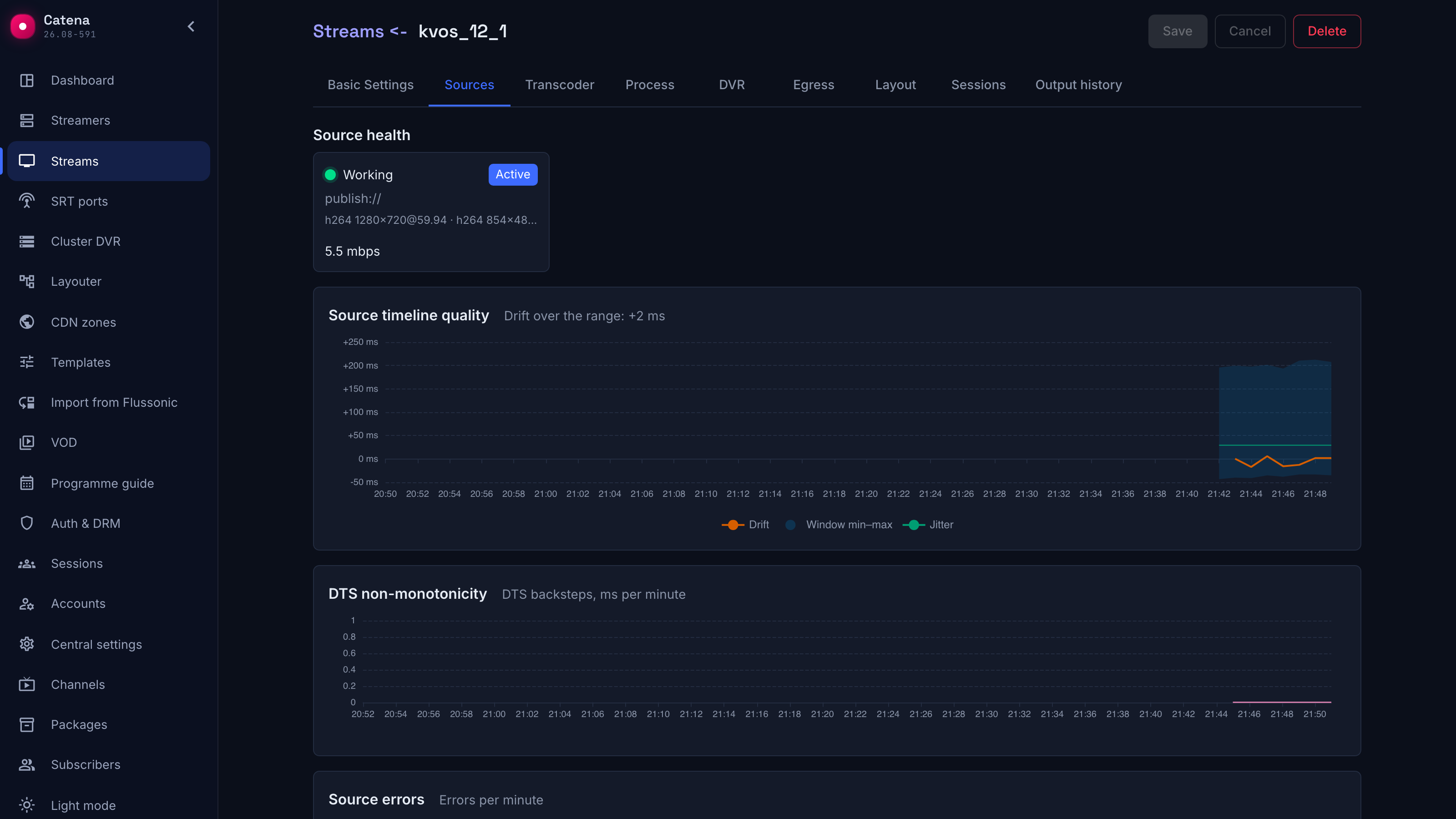The width and height of the screenshot is (1456, 819).
Task: Open Dashboard via its sidebar icon
Action: point(26,80)
